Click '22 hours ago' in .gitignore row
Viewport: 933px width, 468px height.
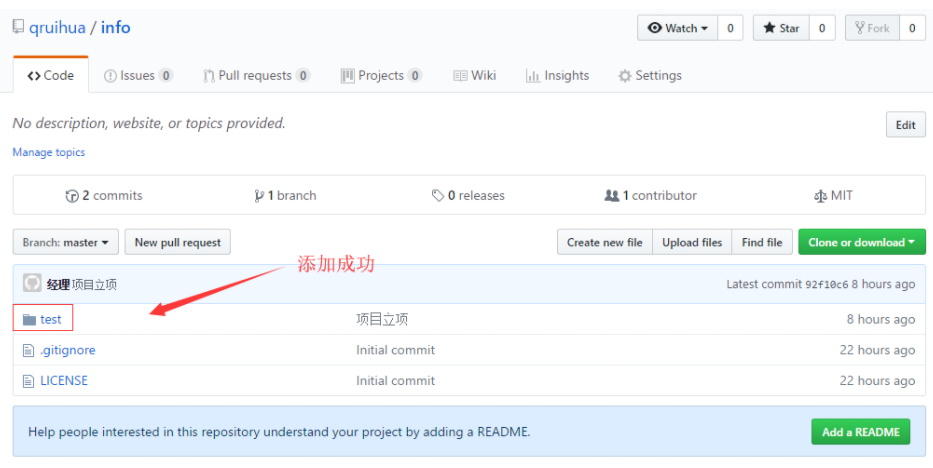click(x=877, y=350)
